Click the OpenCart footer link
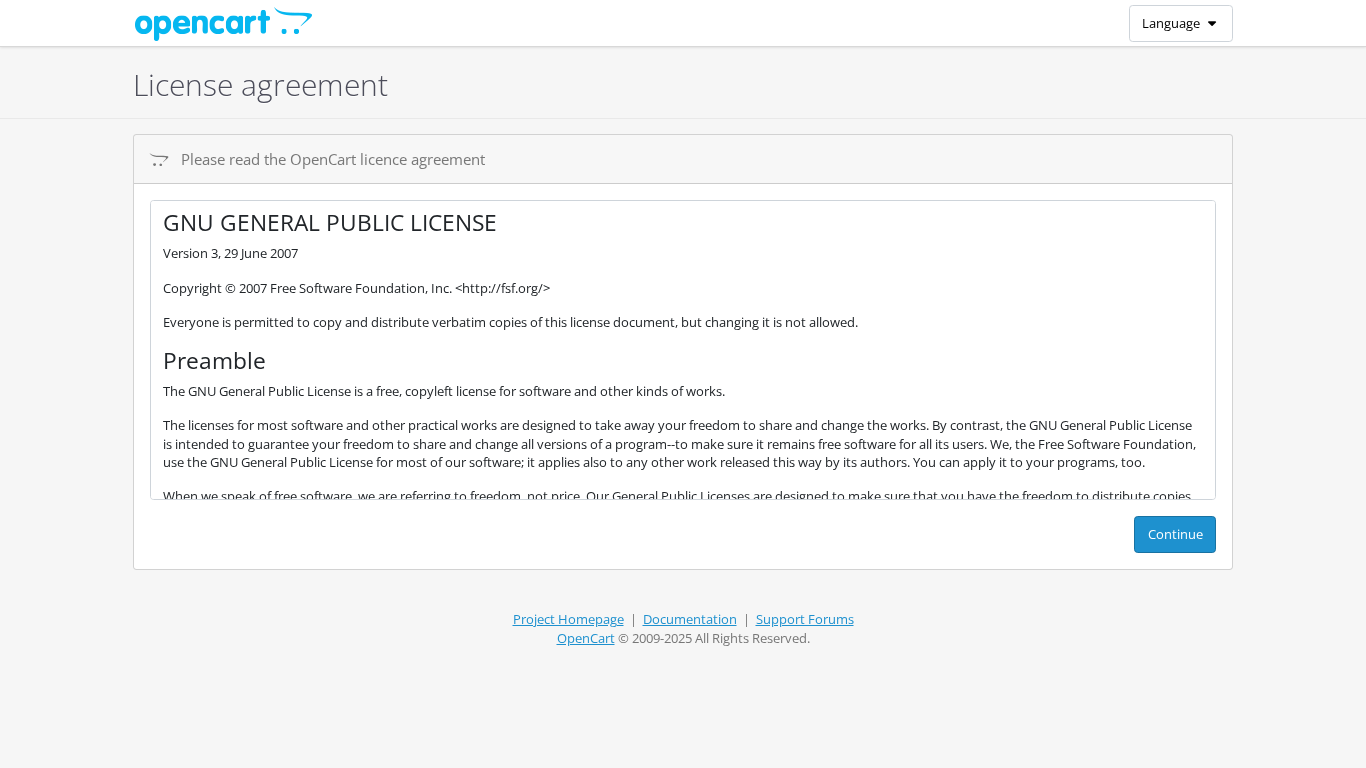Image resolution: width=1366 pixels, height=768 pixels. 585,638
